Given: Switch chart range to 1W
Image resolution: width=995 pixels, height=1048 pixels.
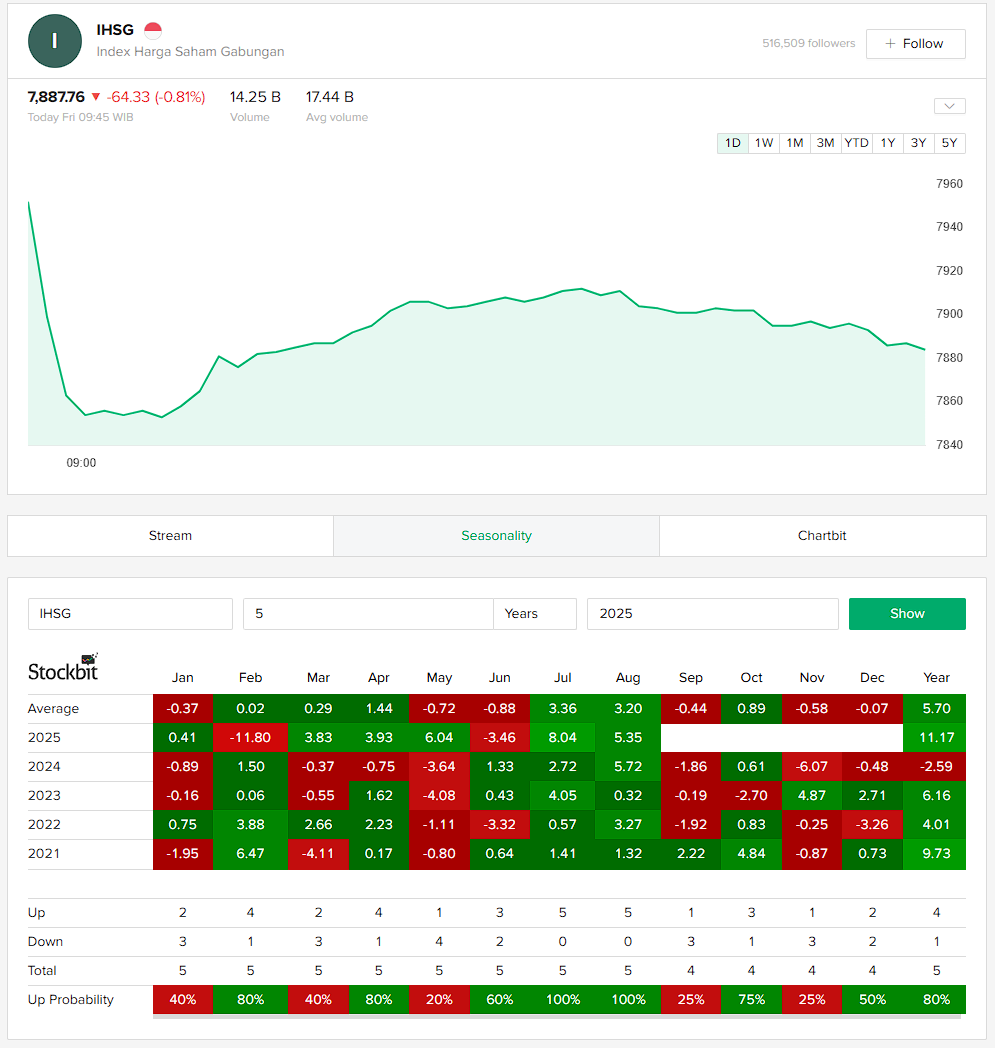Looking at the screenshot, I should (764, 143).
